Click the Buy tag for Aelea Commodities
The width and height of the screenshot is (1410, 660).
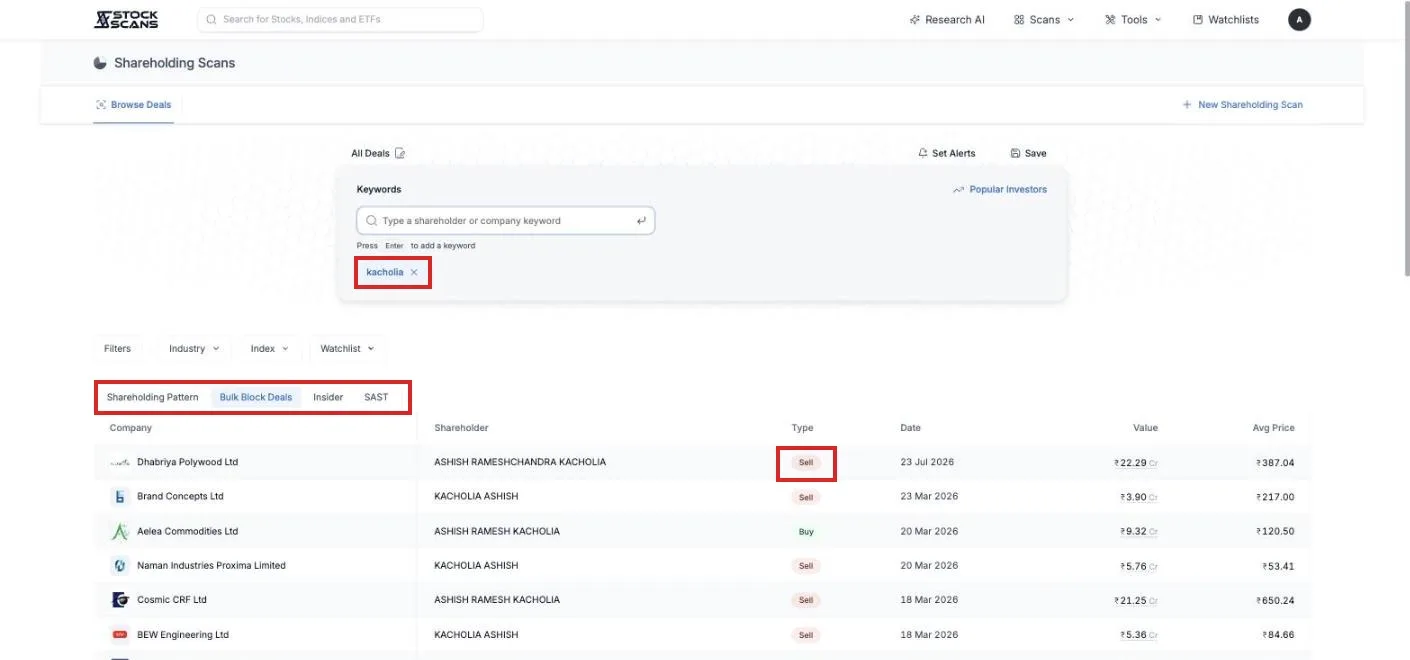click(x=806, y=531)
